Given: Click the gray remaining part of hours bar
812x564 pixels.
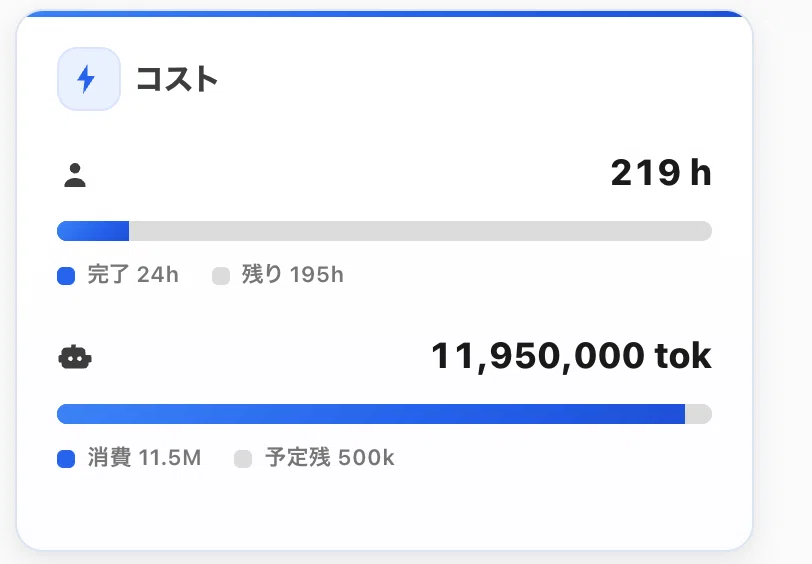Looking at the screenshot, I should pyautogui.click(x=420, y=231).
